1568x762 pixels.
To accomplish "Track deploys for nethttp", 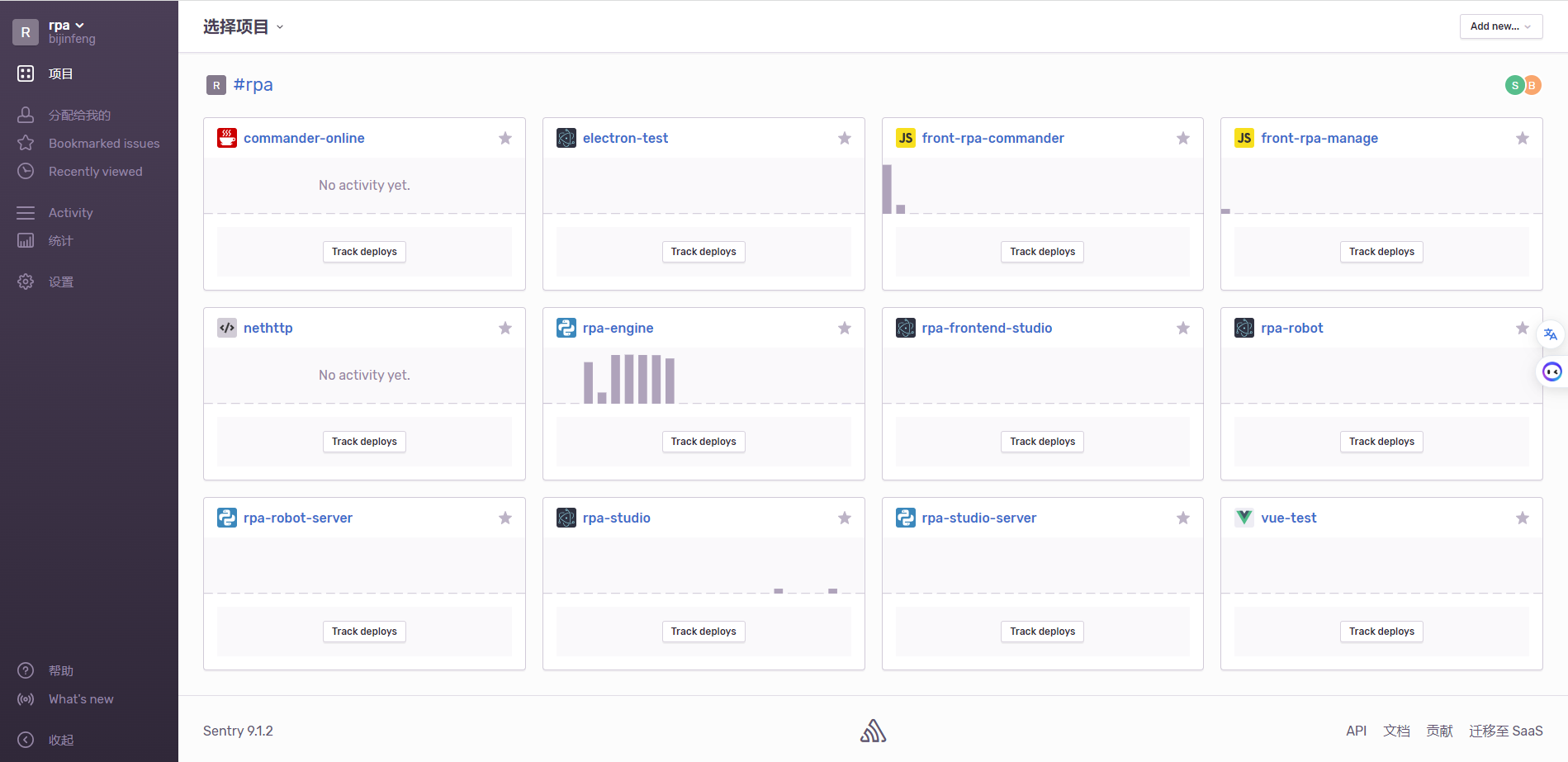I will click(x=364, y=442).
